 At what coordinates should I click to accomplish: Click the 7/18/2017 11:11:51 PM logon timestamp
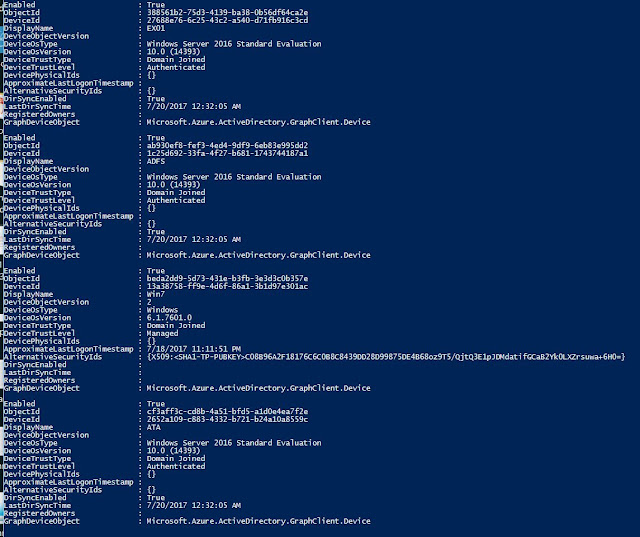click(194, 348)
